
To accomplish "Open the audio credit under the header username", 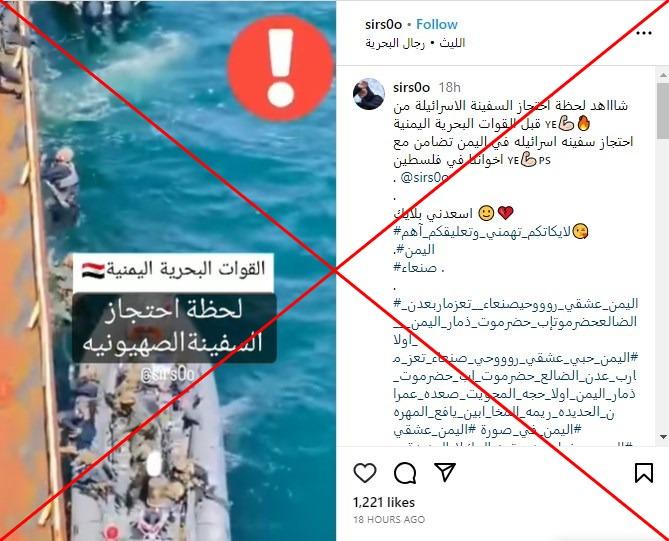I will click(415, 43).
